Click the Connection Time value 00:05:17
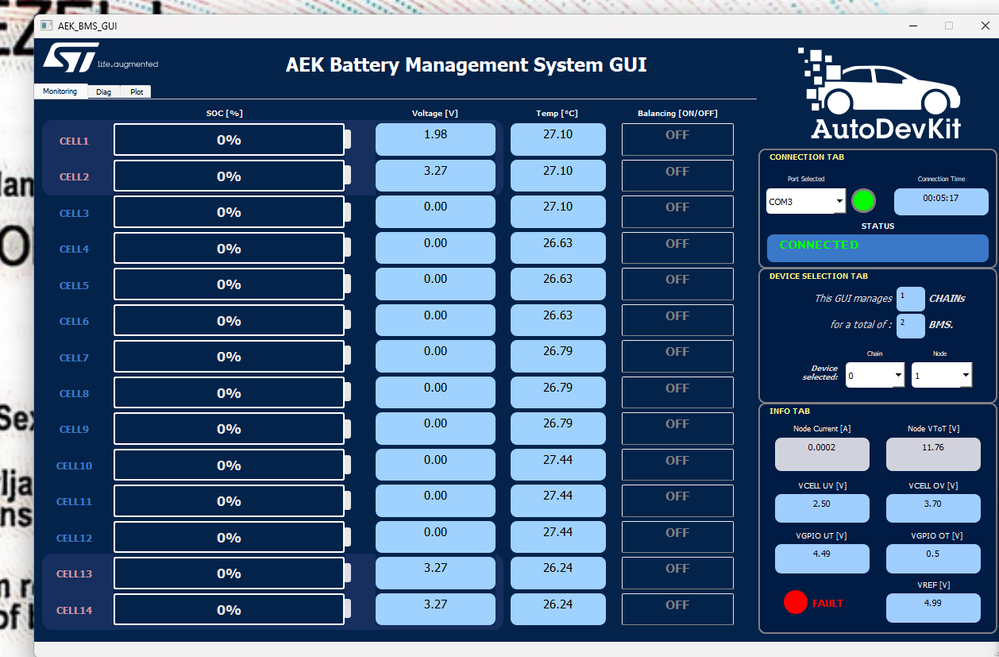Viewport: 999px width, 657px height. pyautogui.click(x=941, y=201)
